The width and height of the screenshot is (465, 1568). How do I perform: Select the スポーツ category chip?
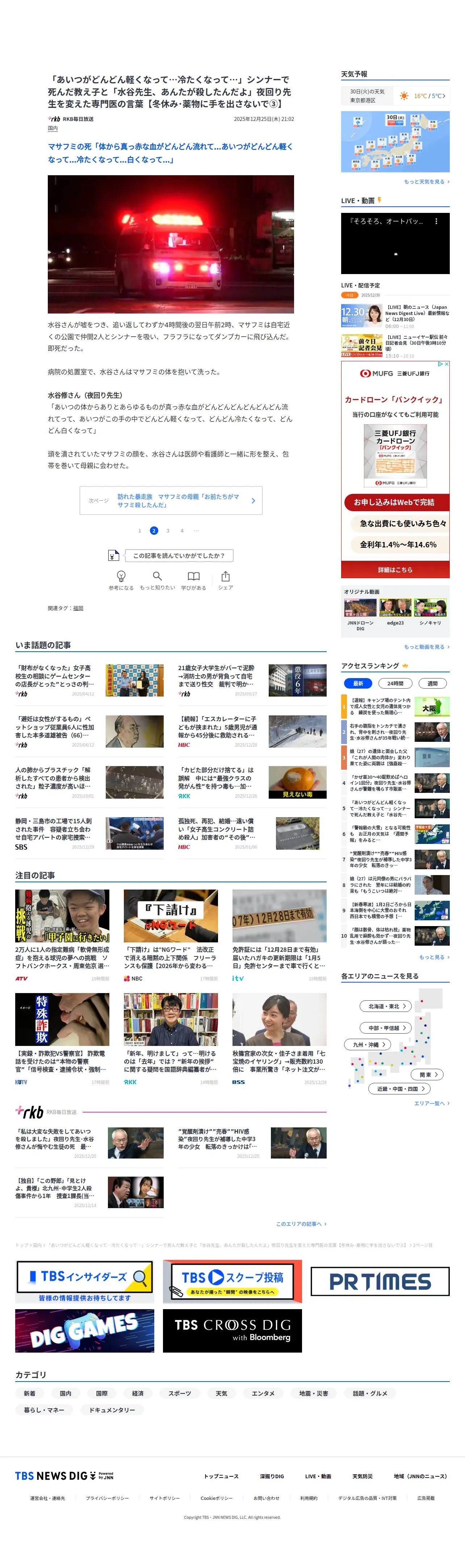[x=180, y=1393]
